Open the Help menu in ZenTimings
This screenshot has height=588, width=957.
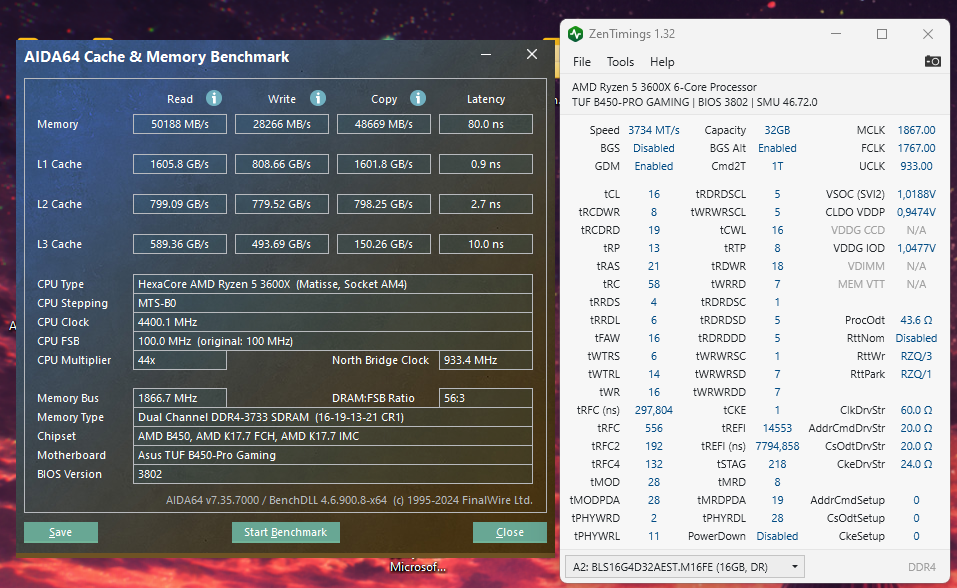pos(662,62)
